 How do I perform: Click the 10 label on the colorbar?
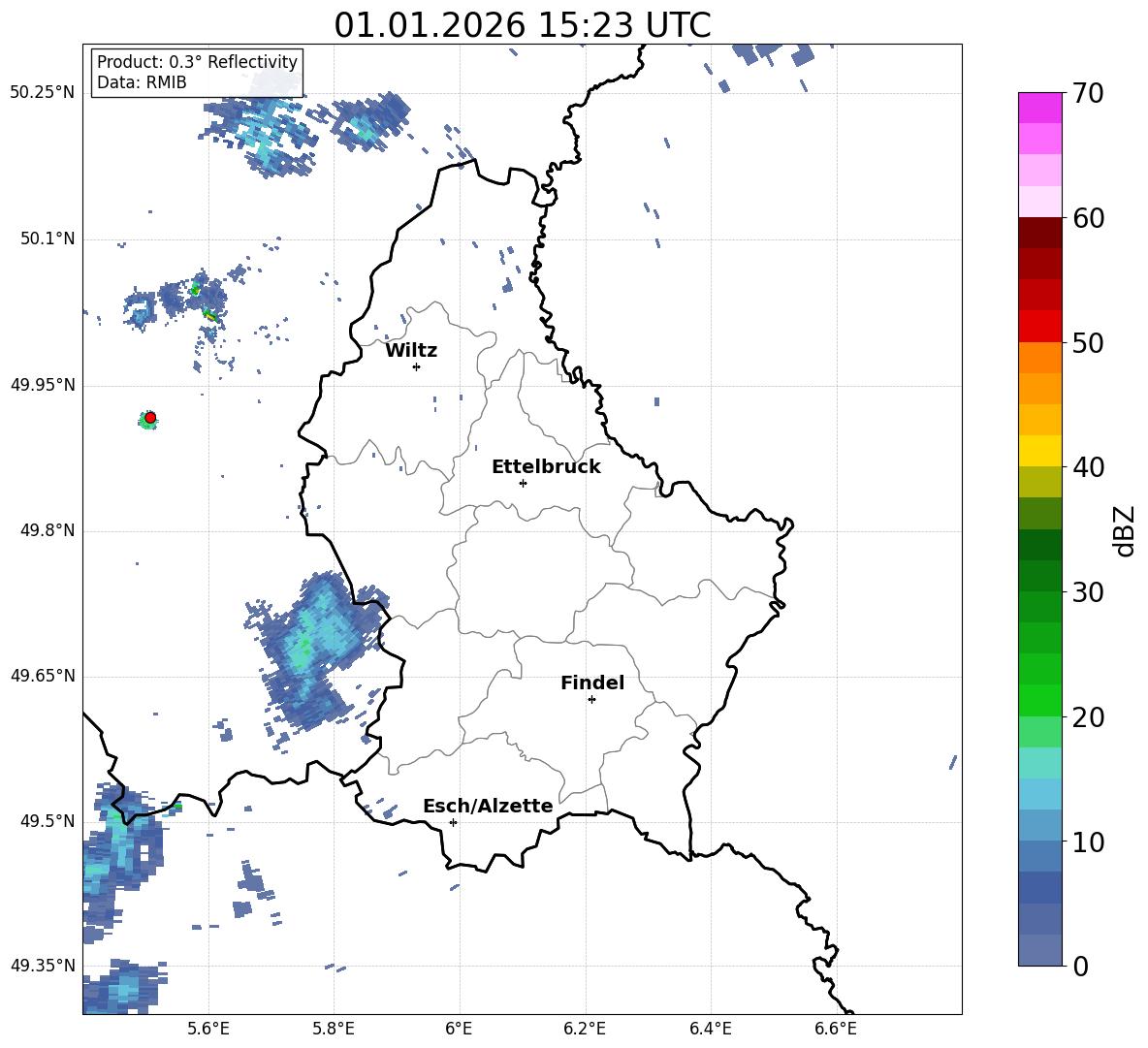click(x=1088, y=842)
